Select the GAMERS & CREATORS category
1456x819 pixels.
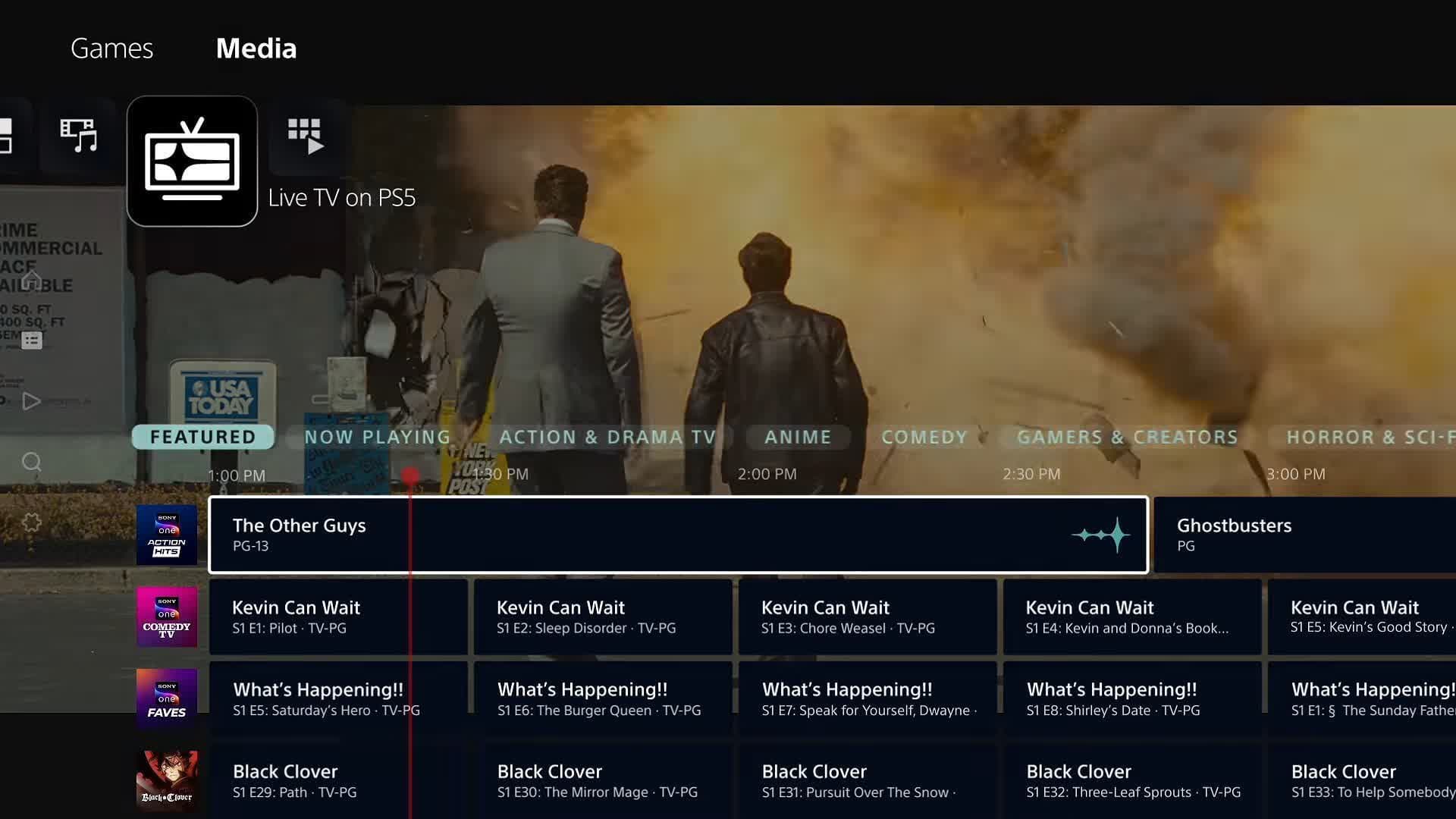1127,437
